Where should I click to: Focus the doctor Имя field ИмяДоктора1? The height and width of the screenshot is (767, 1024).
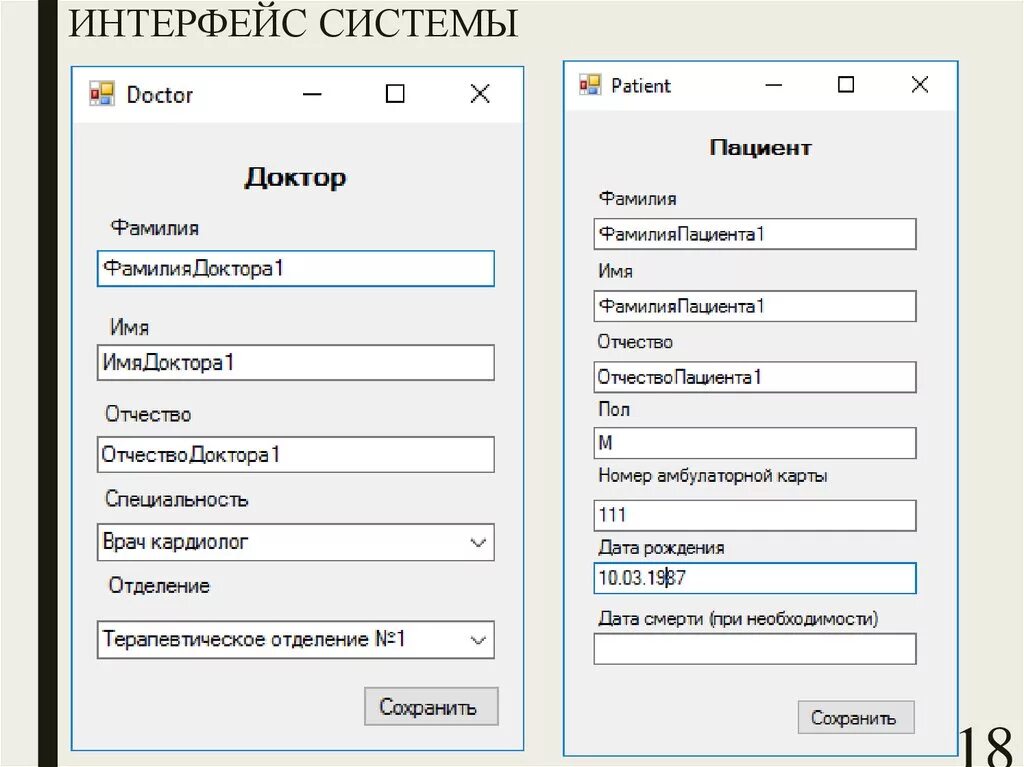(295, 363)
